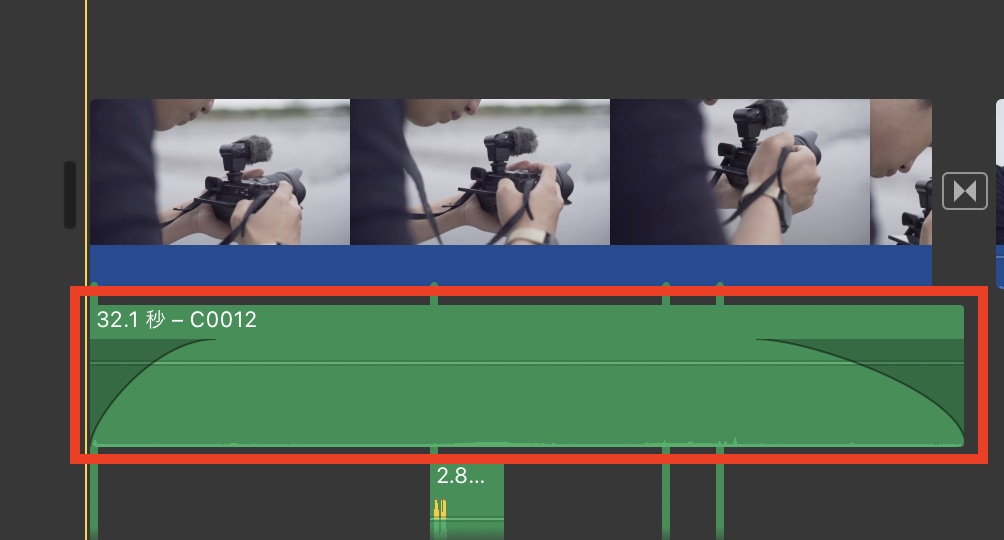Select the second video frame thumbnail
This screenshot has height=540, width=1004.
[480, 172]
